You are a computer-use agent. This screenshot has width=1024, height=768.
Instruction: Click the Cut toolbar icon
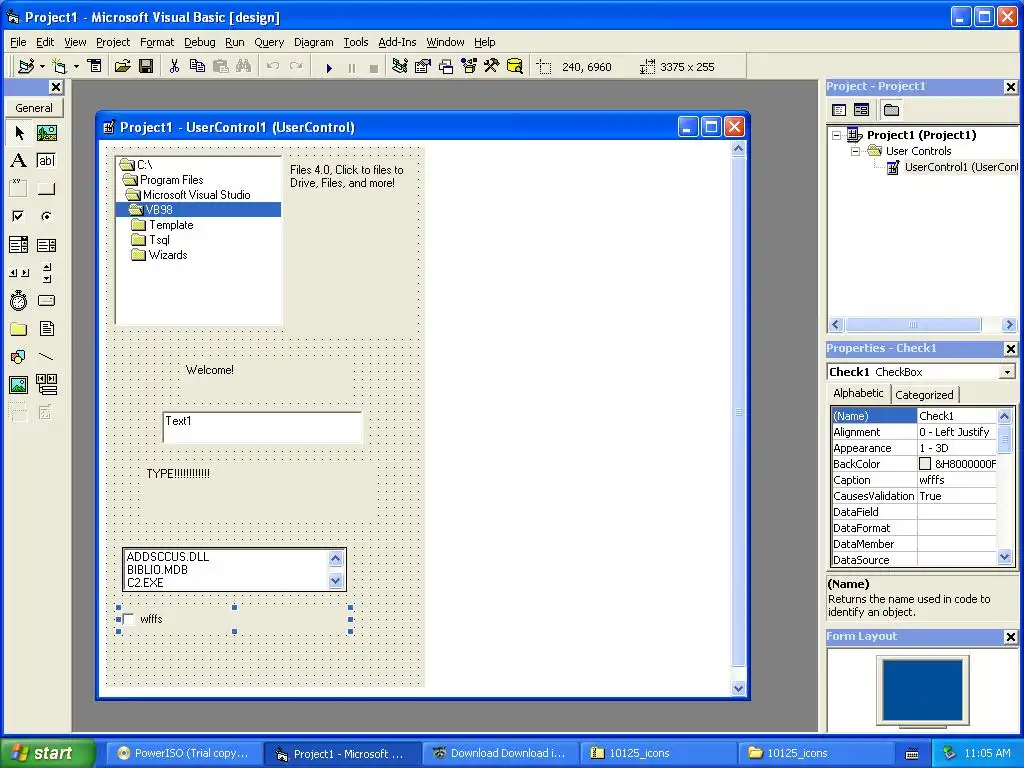click(174, 66)
